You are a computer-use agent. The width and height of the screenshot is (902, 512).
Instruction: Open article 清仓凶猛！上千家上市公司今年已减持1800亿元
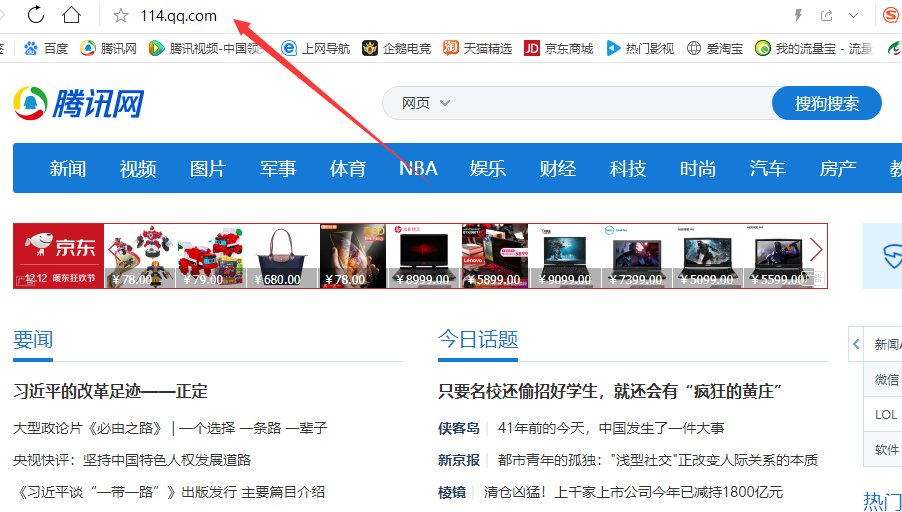tap(633, 492)
